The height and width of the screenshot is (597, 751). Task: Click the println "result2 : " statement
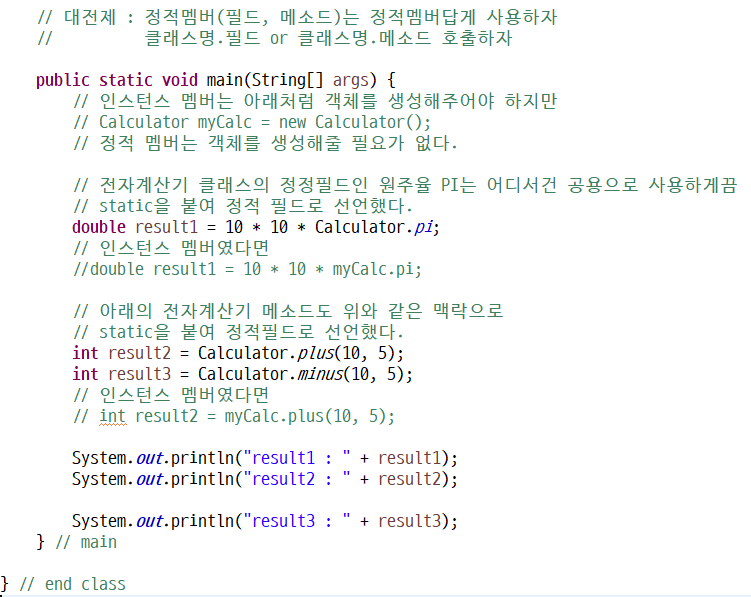point(265,479)
